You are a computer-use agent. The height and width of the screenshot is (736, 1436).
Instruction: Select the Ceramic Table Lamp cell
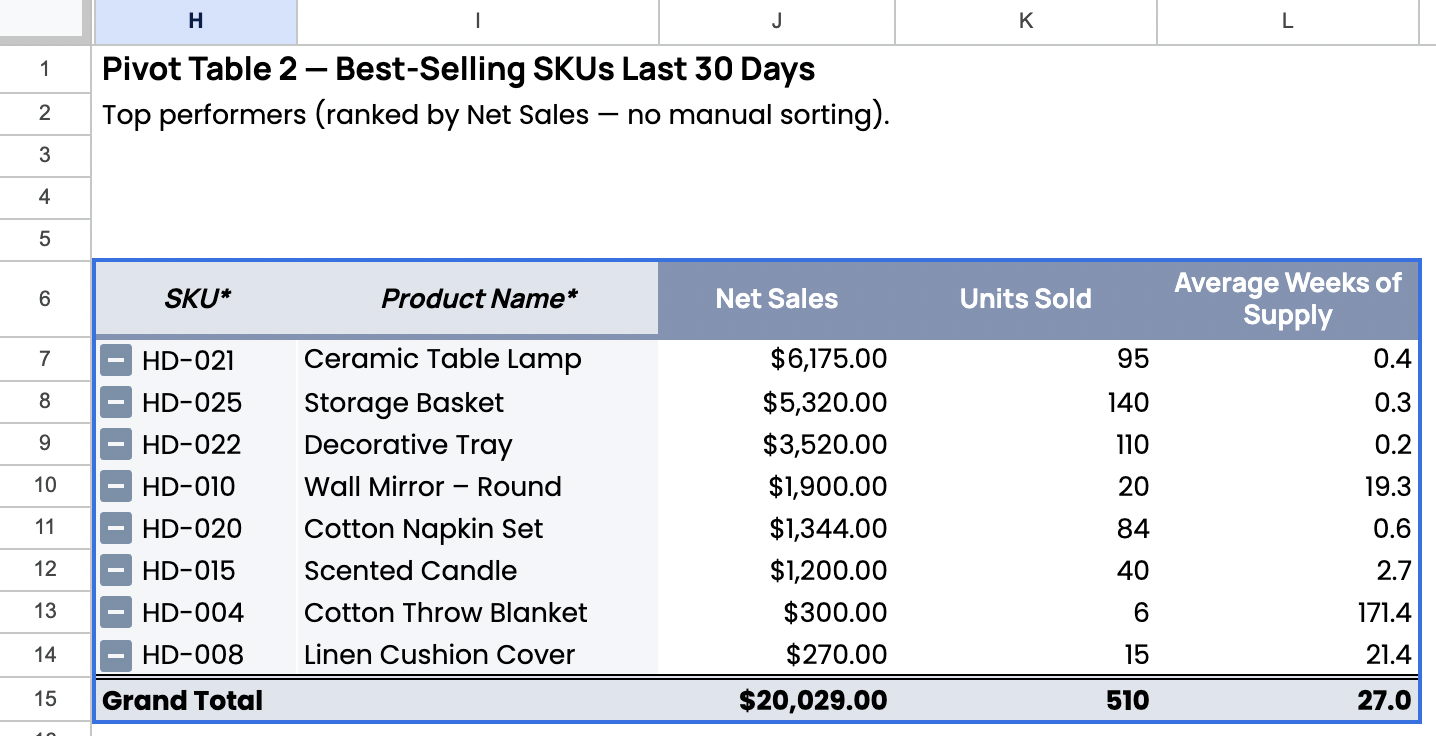443,360
